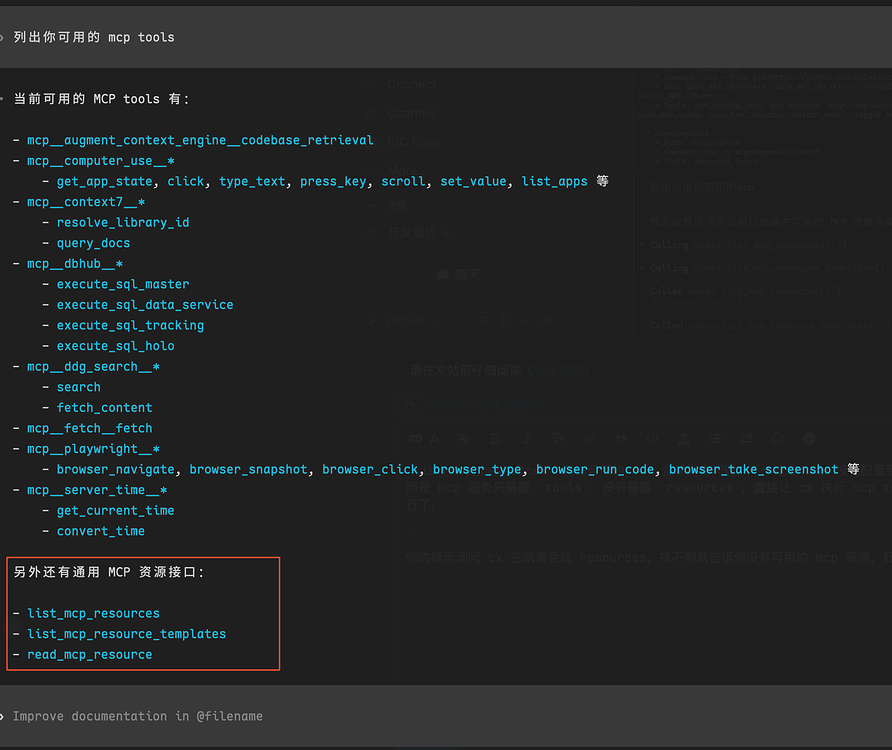Click 'browser_take_screenshot' tool name
The width and height of the screenshot is (892, 750).
pos(754,469)
